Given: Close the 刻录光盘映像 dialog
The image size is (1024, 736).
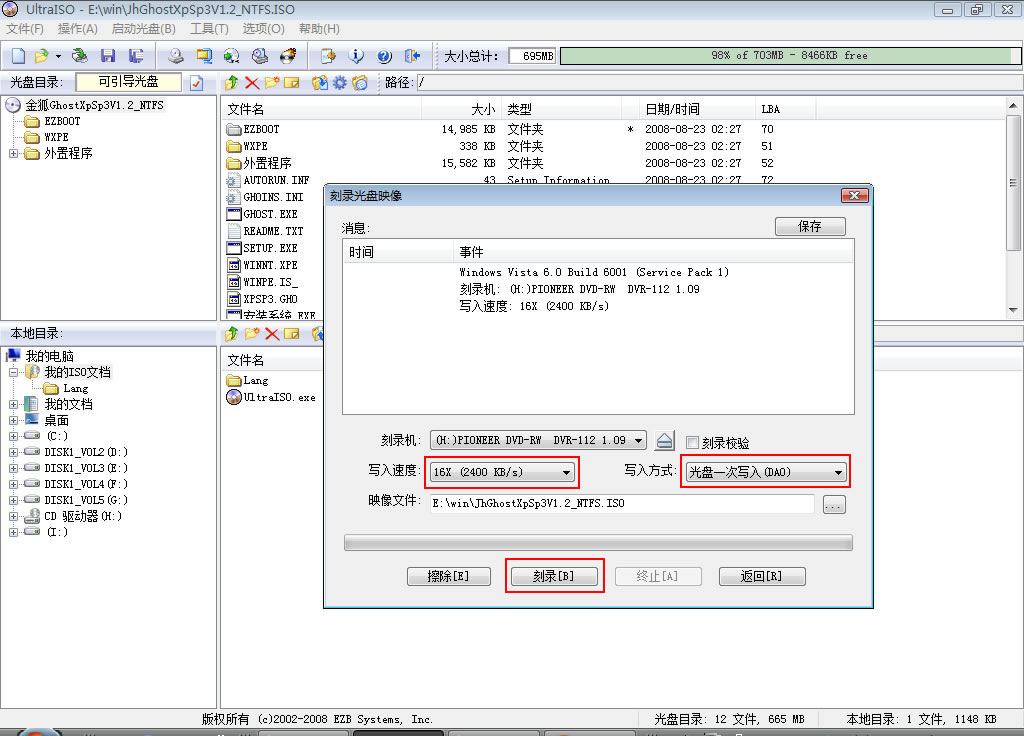Looking at the screenshot, I should (854, 195).
